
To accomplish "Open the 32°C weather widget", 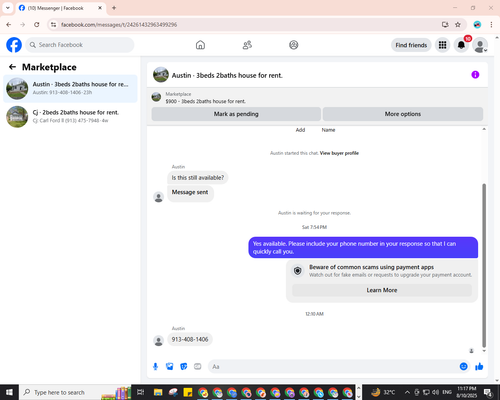I will coord(383,392).
